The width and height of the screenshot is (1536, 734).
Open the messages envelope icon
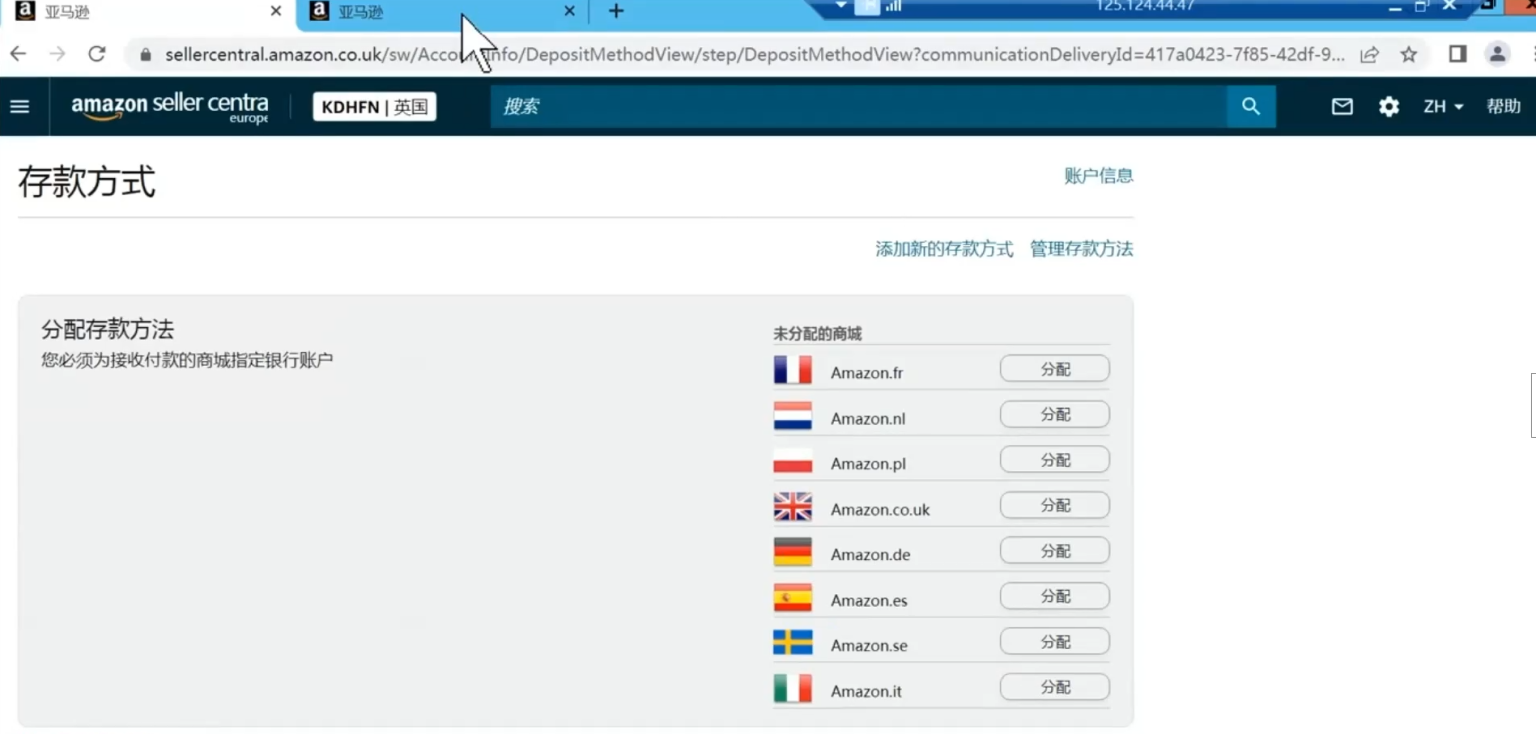tap(1342, 106)
